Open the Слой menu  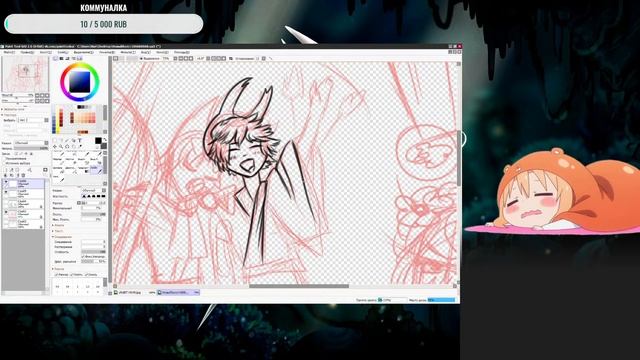(x=63, y=53)
